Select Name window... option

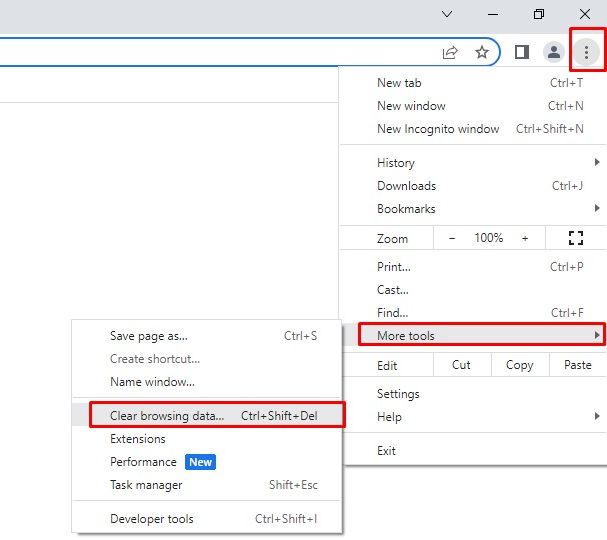point(207,382)
